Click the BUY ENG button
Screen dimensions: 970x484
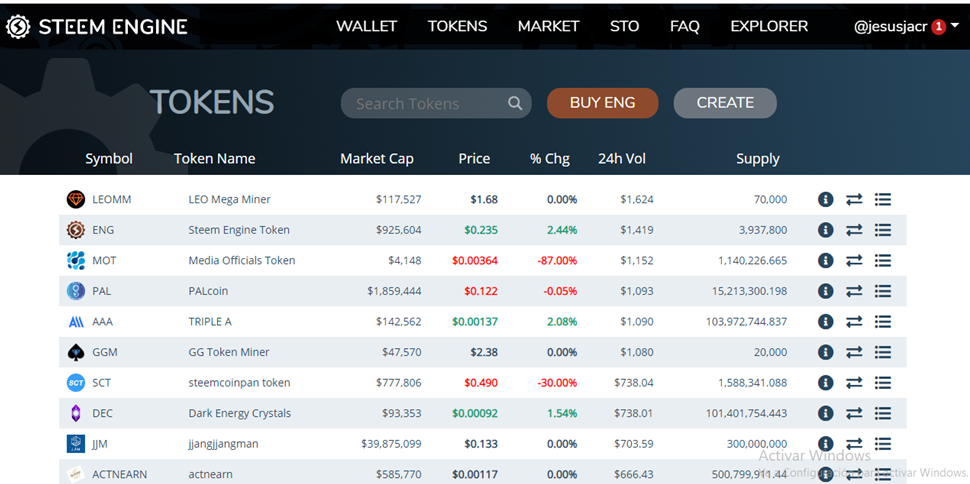pos(603,103)
